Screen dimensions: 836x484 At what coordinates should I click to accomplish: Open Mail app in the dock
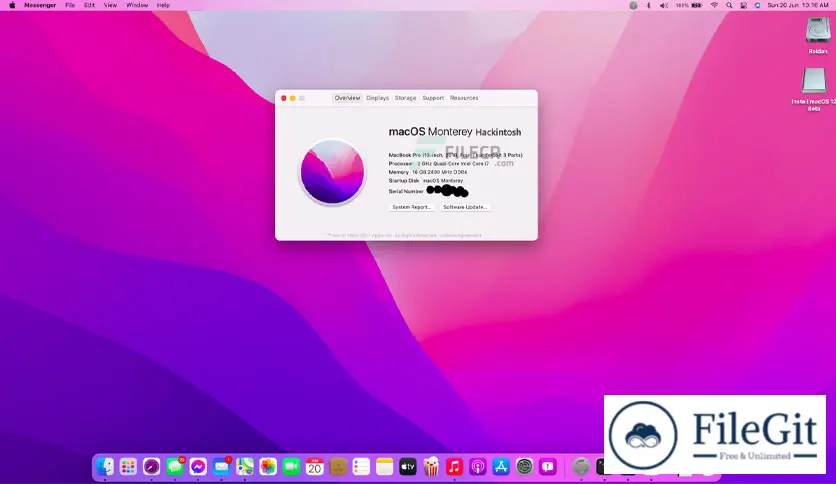tap(221, 467)
